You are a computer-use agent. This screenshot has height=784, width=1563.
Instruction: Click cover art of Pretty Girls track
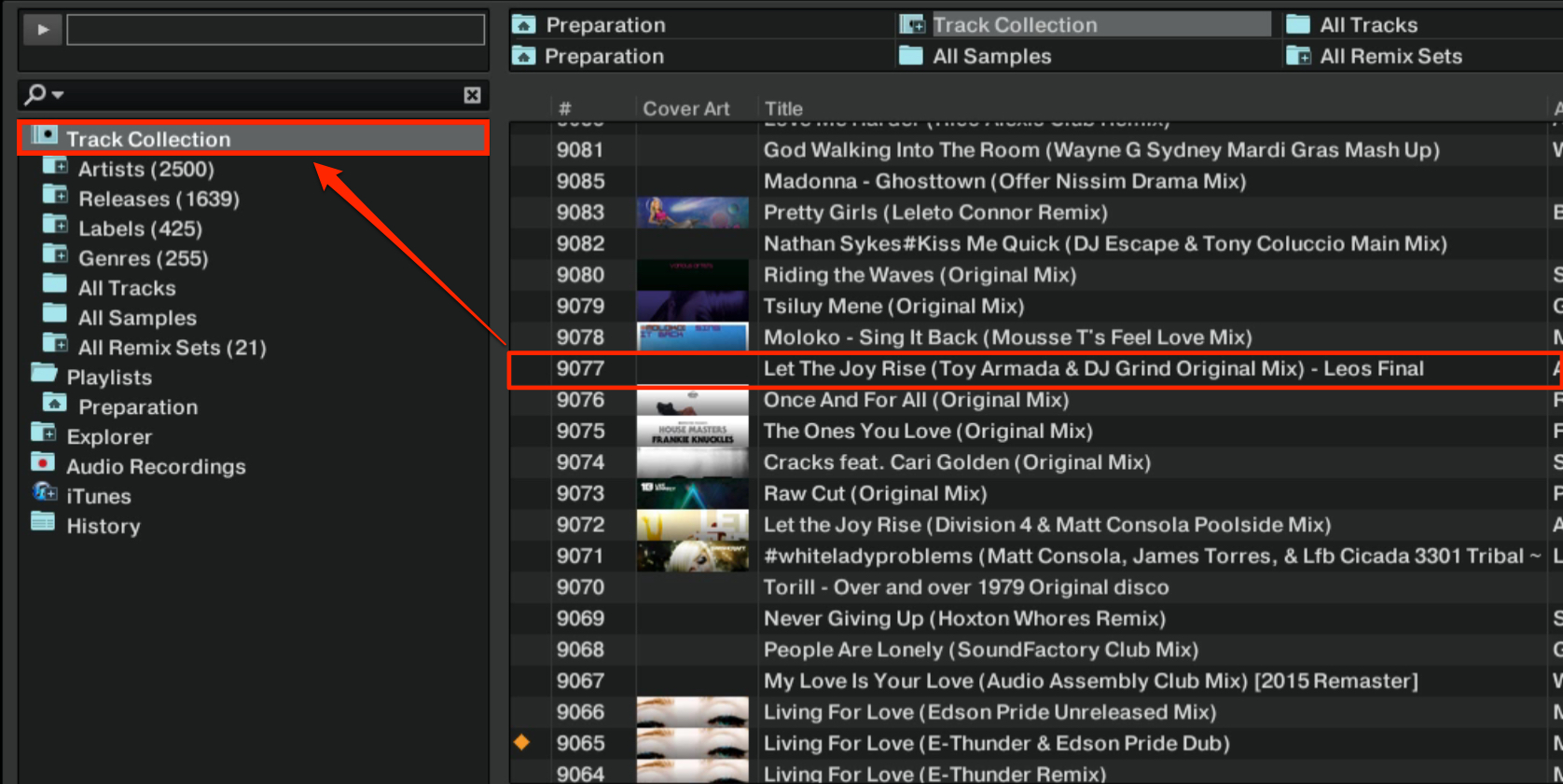click(x=692, y=213)
